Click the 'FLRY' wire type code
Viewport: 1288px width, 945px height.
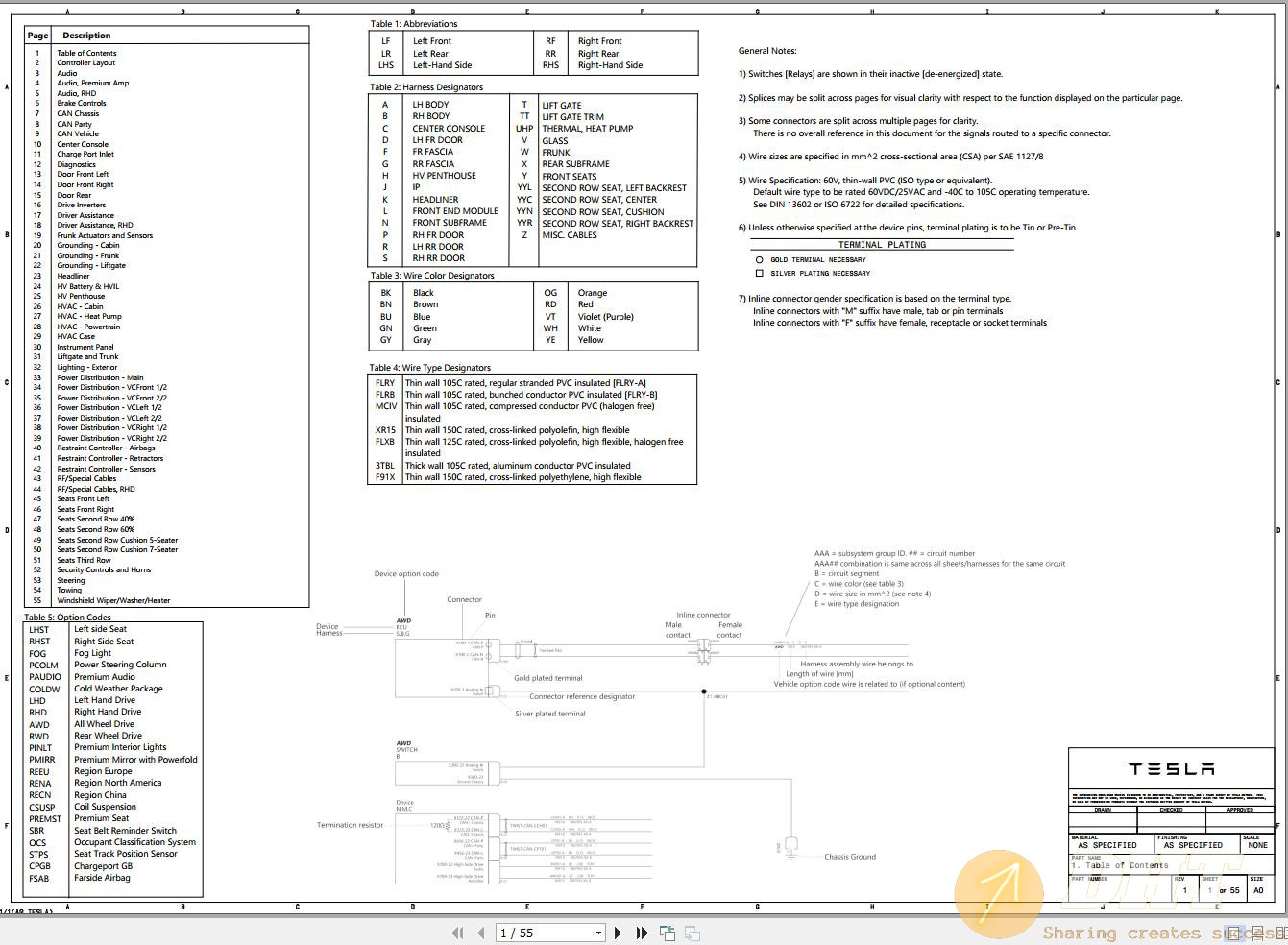385,383
